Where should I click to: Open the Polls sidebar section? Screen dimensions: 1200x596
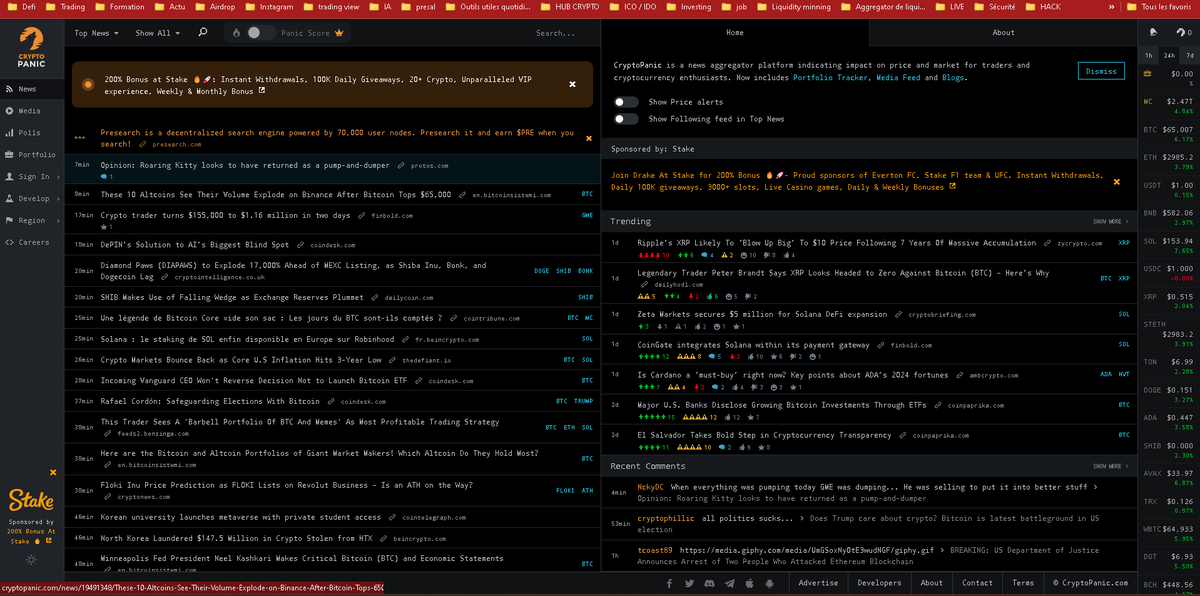[31, 133]
